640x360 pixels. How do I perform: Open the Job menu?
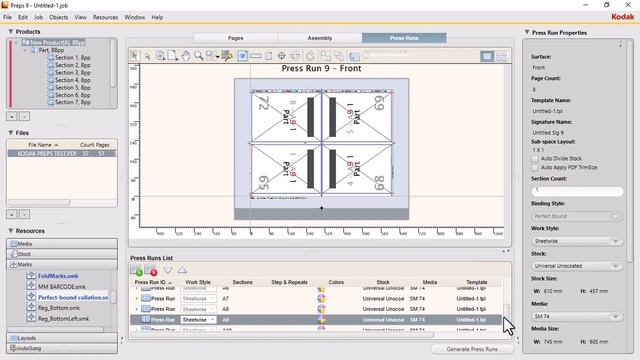38,17
